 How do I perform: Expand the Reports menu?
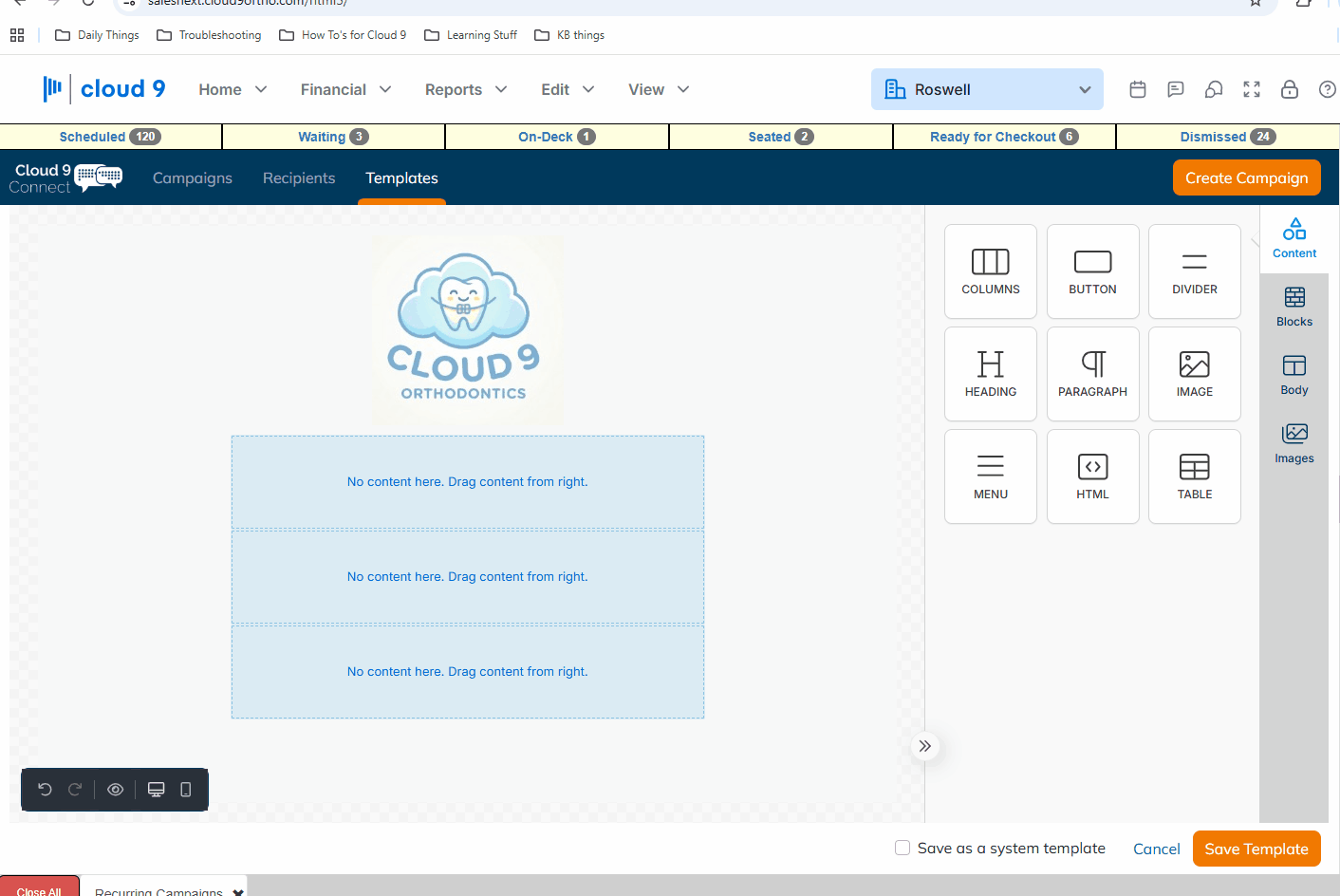coord(466,89)
